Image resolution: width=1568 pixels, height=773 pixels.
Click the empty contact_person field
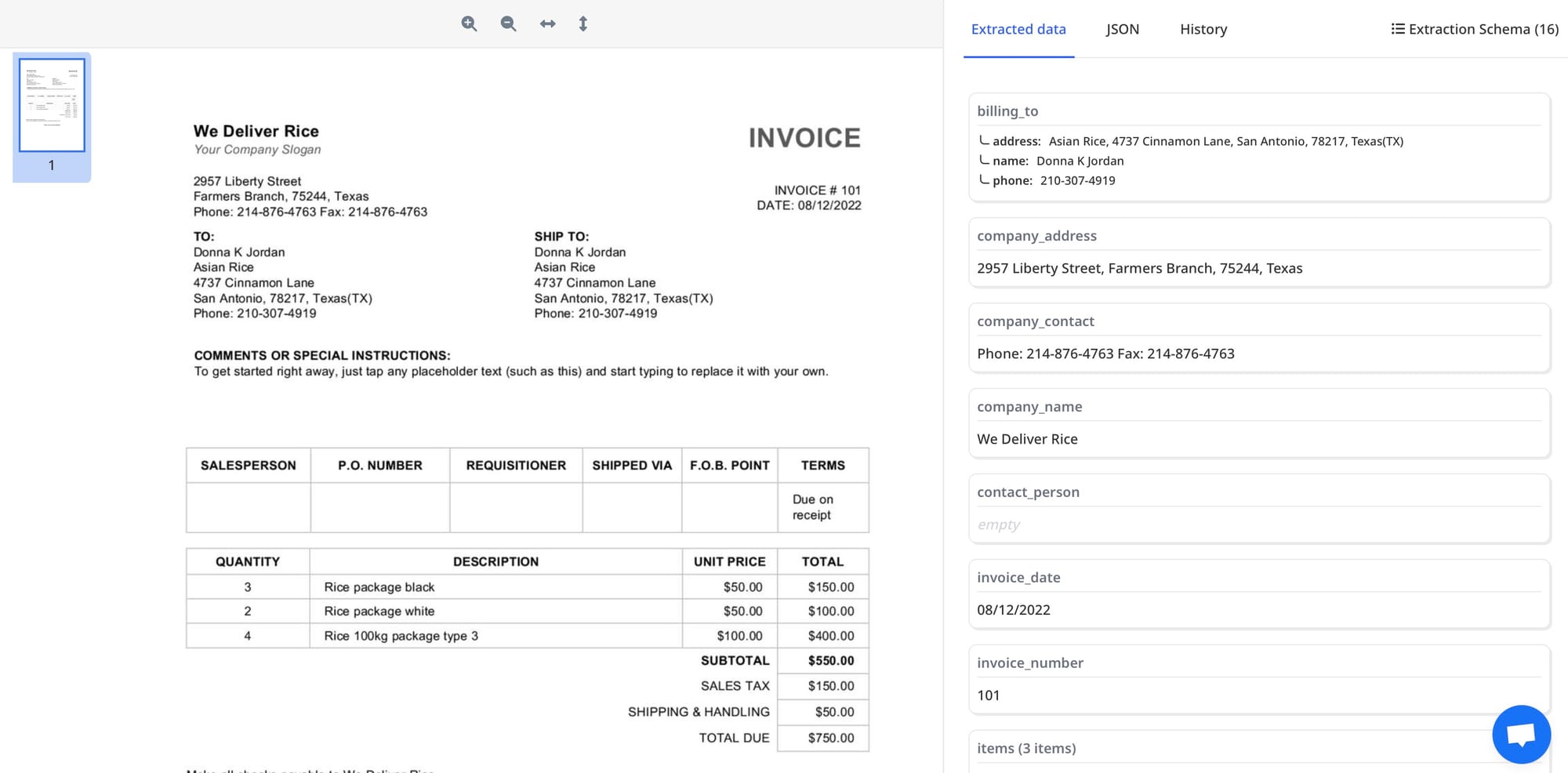point(998,524)
